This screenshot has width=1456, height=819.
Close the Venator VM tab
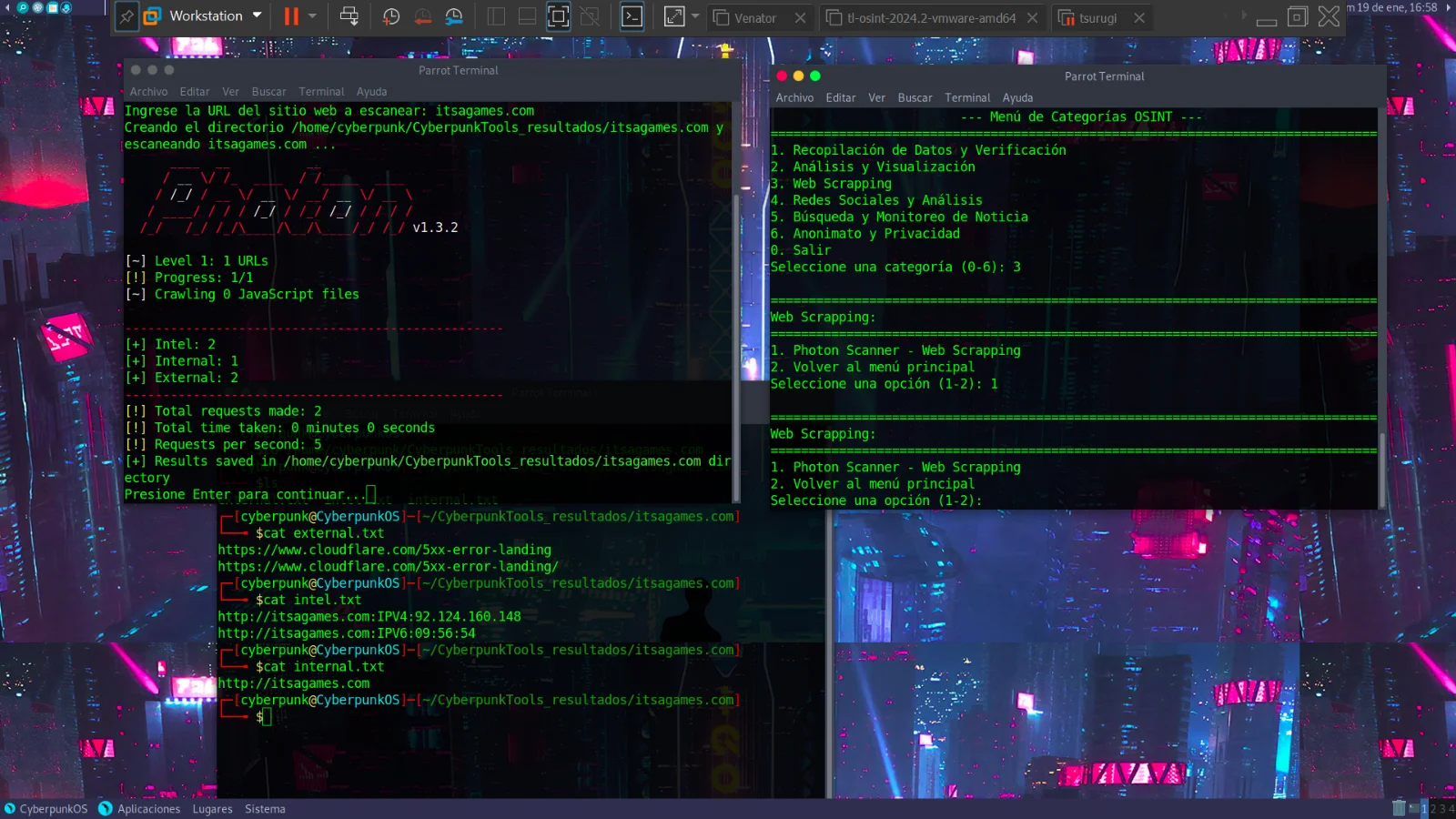(x=800, y=17)
